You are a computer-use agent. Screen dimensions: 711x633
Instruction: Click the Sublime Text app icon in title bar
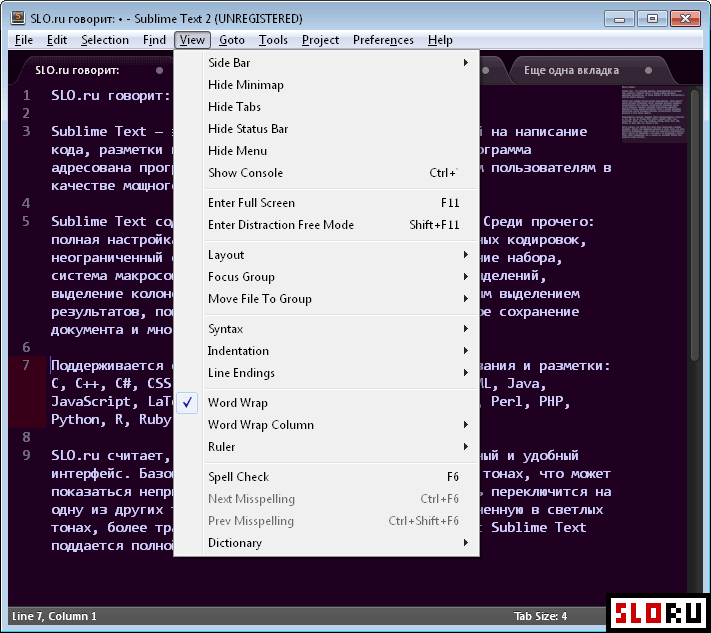[x=18, y=18]
